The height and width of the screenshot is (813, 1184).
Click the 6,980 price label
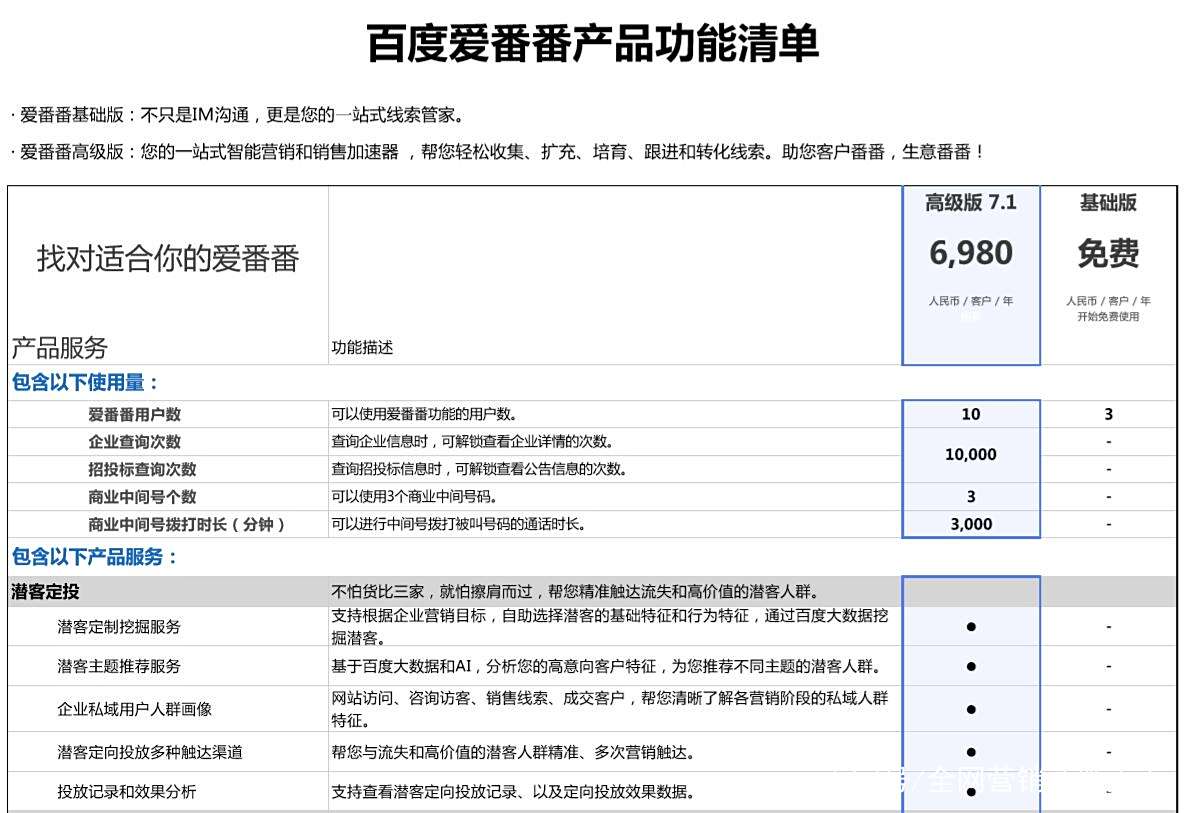click(x=969, y=253)
